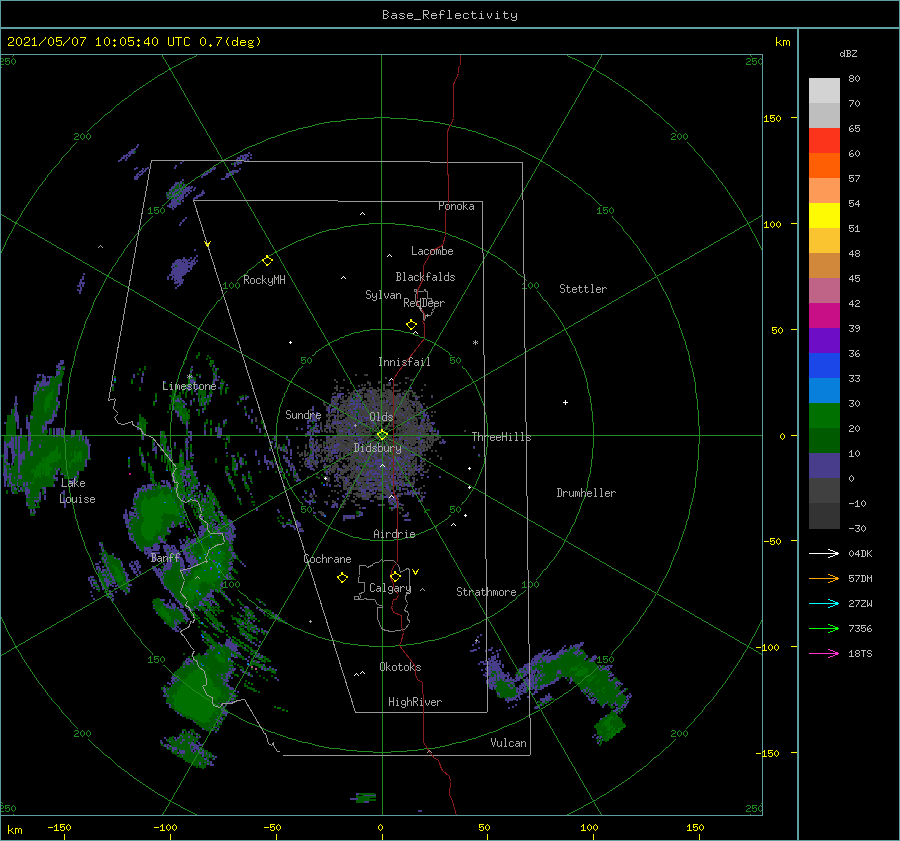Viewport: 900px width, 841px height.
Task: Pick the red 60 dBZ color swatch
Action: [x=824, y=141]
